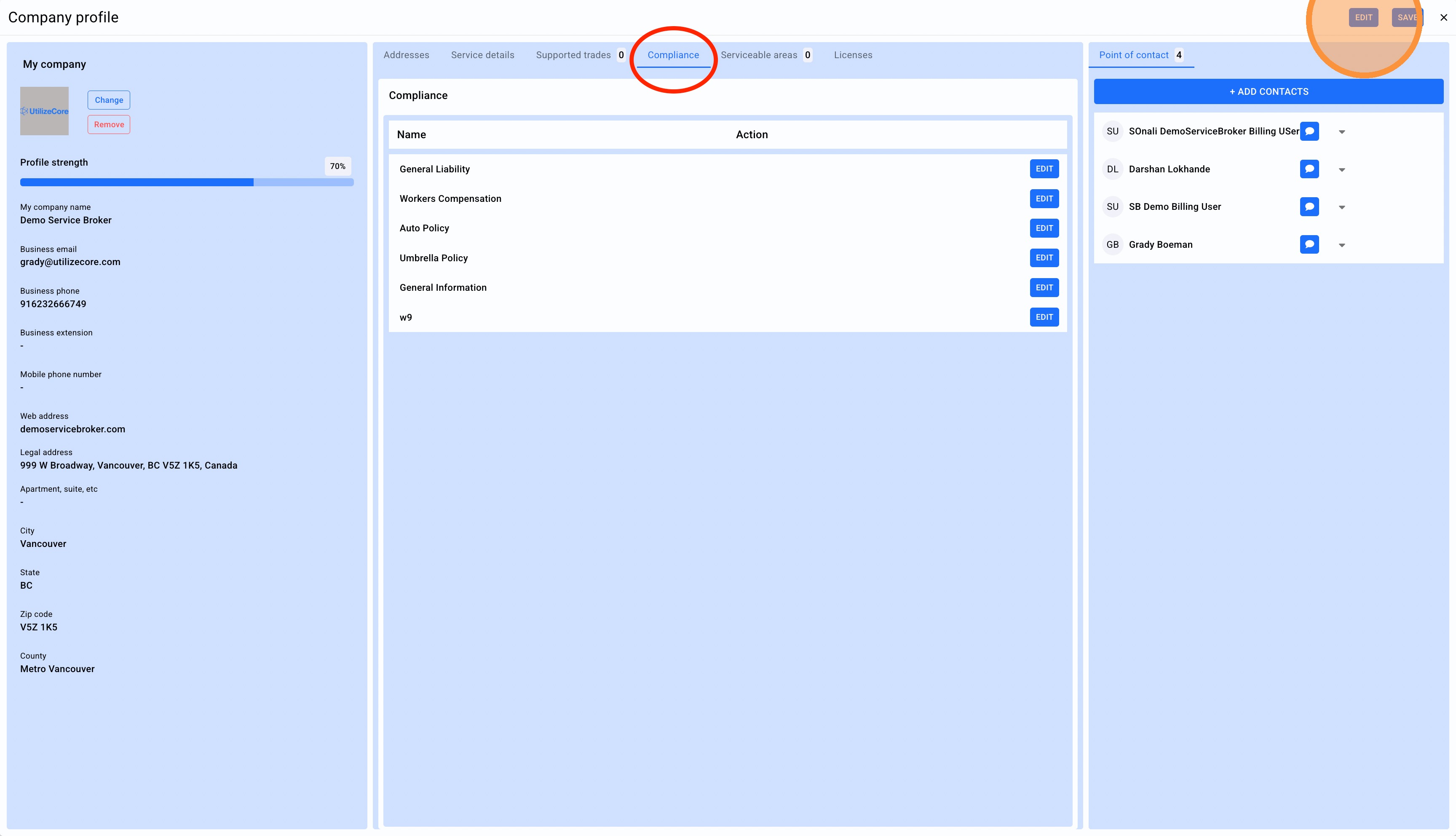Open the Licenses tab
Screen dimensions: 1456x836
point(853,55)
